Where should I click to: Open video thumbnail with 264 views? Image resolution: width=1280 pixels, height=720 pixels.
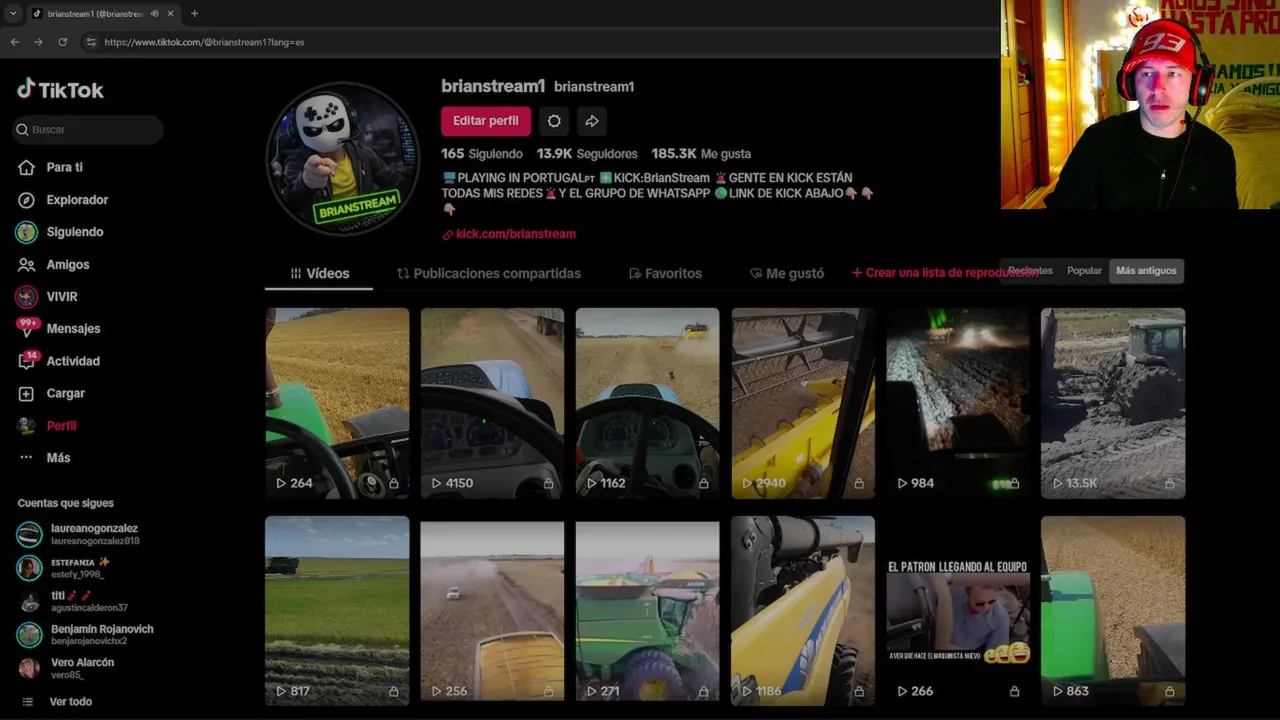click(337, 403)
